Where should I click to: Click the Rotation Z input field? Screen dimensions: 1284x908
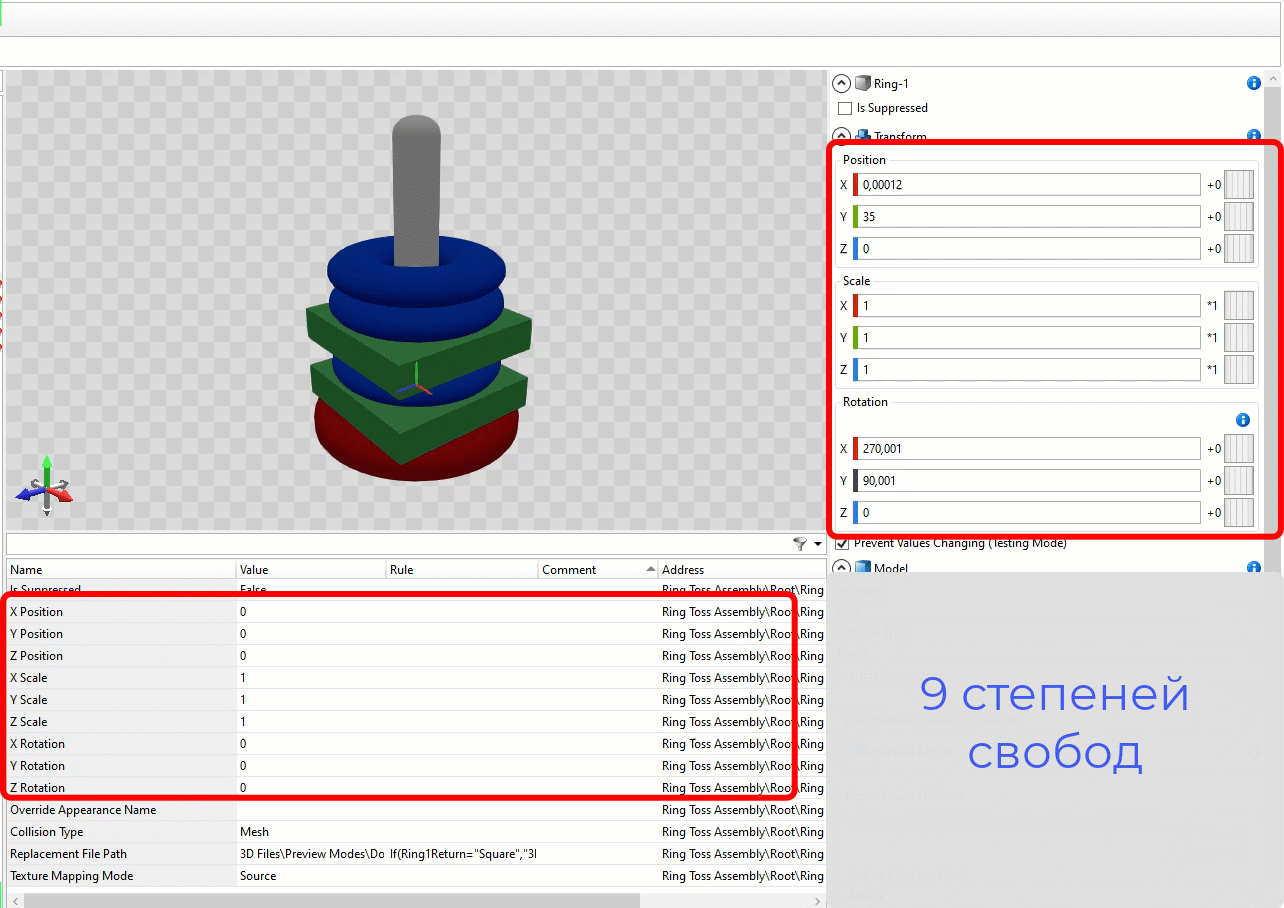pyautogui.click(x=1027, y=512)
